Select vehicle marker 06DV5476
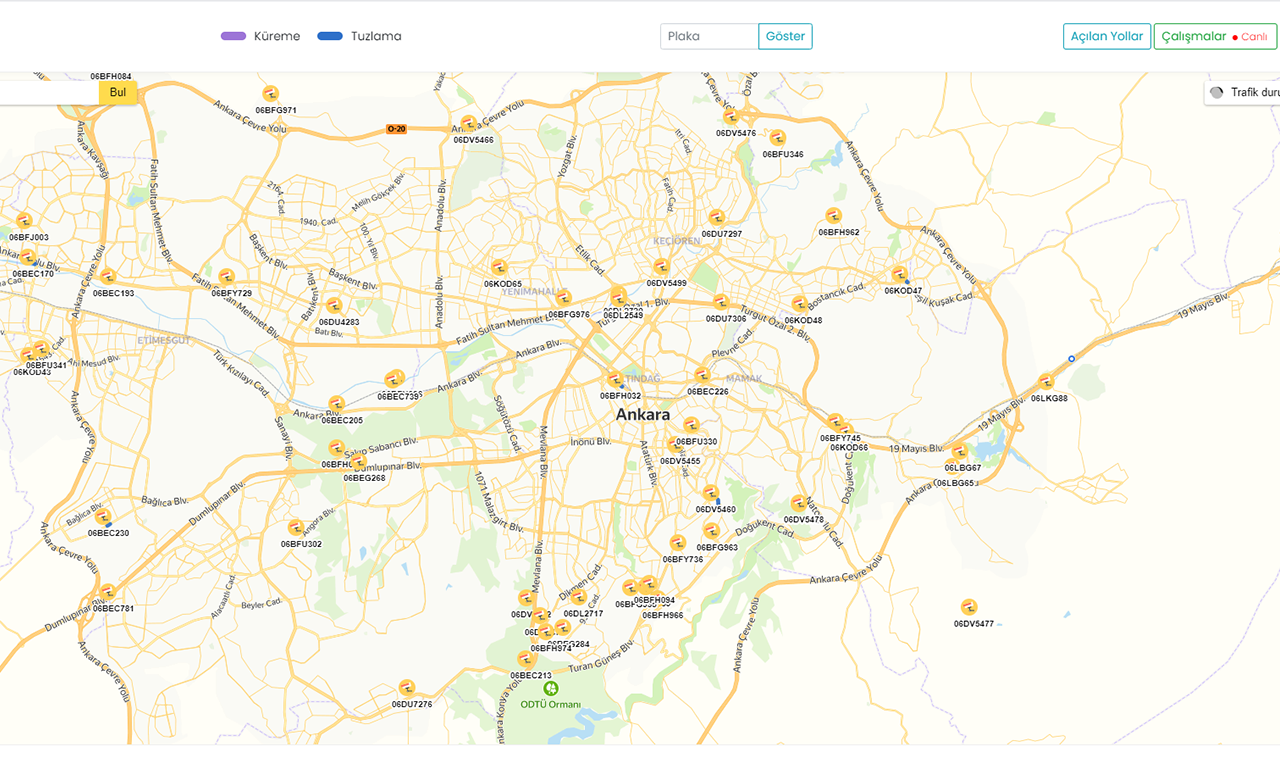The width and height of the screenshot is (1280, 764). pos(731,117)
